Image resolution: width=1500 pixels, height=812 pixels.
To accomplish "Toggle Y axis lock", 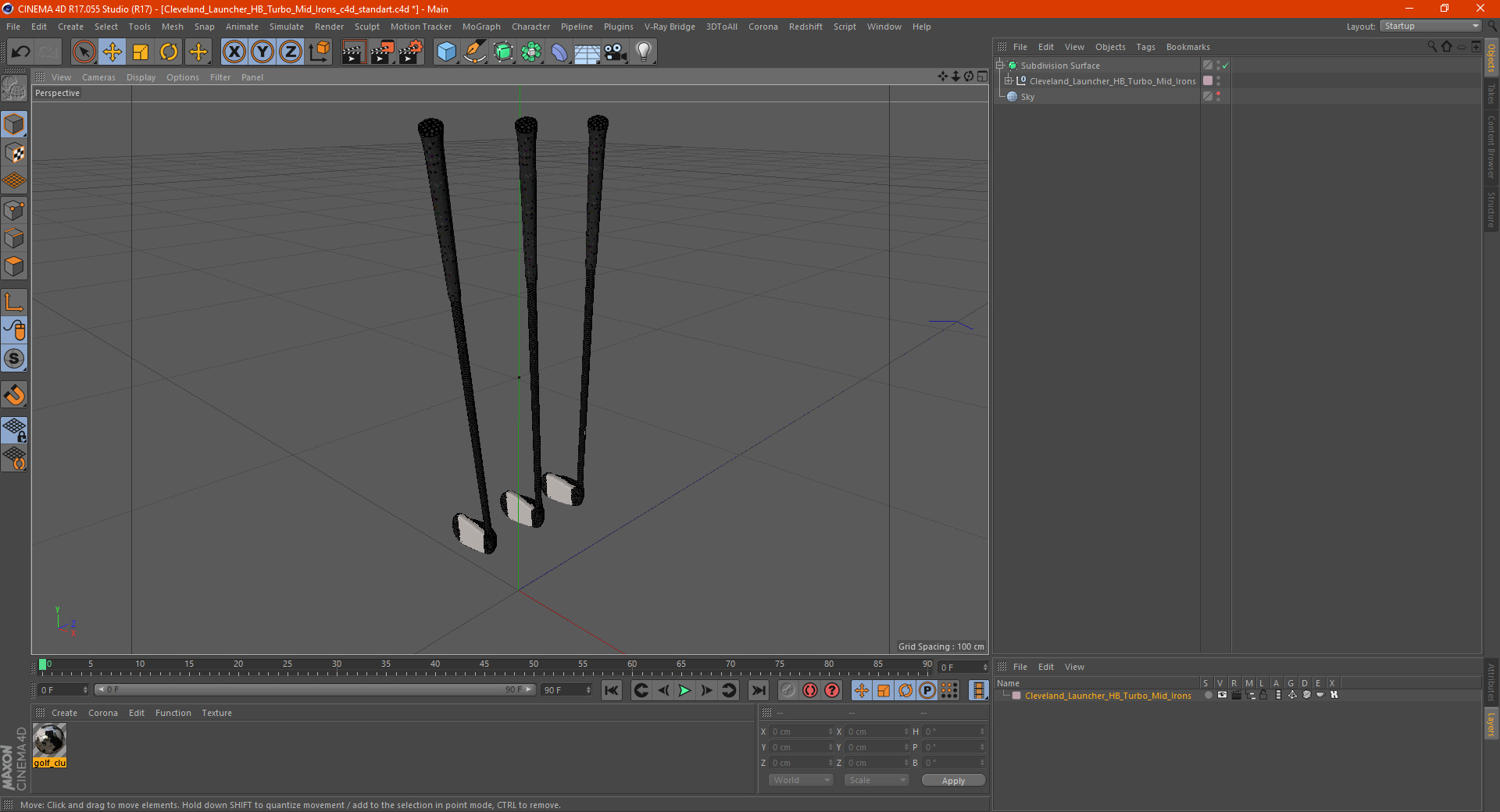I will point(262,52).
